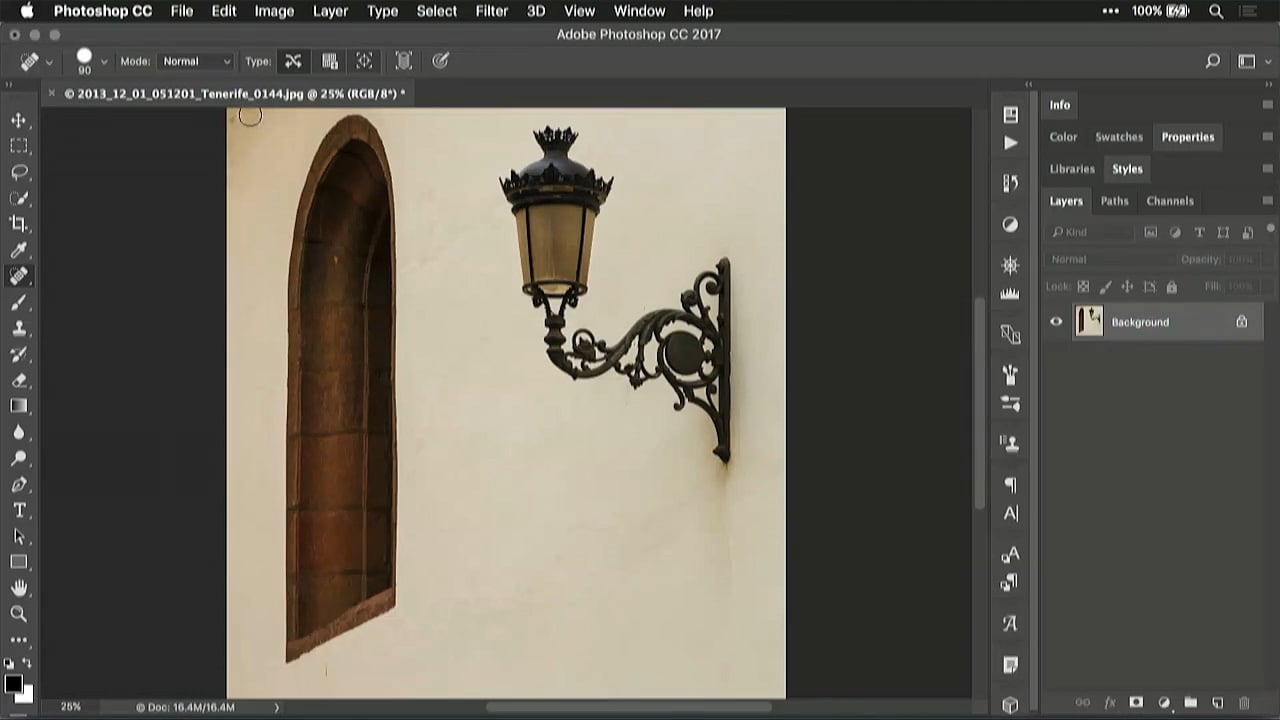This screenshot has height=720, width=1280.
Task: Switch to the Paths tab
Action: coord(1114,201)
